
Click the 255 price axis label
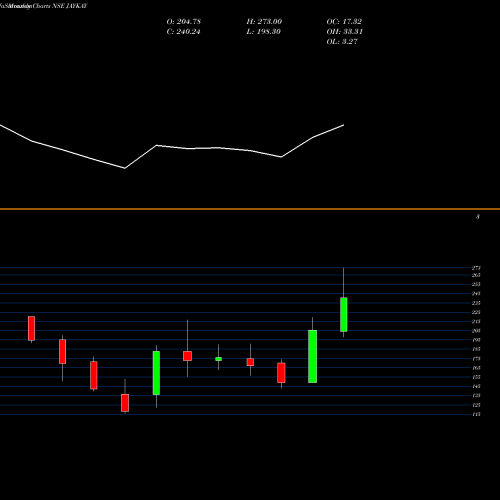pos(476,284)
